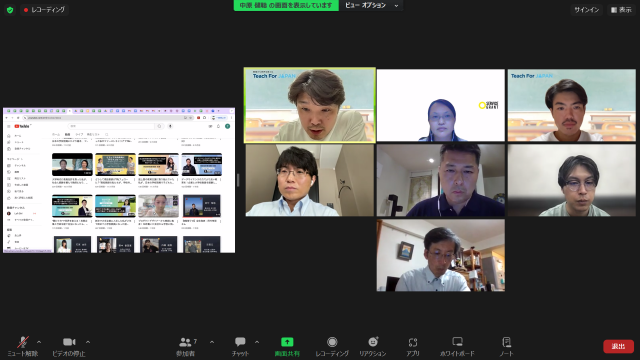Open the reactions emoji icon
Screen dimensions: 640x360
[373, 347]
